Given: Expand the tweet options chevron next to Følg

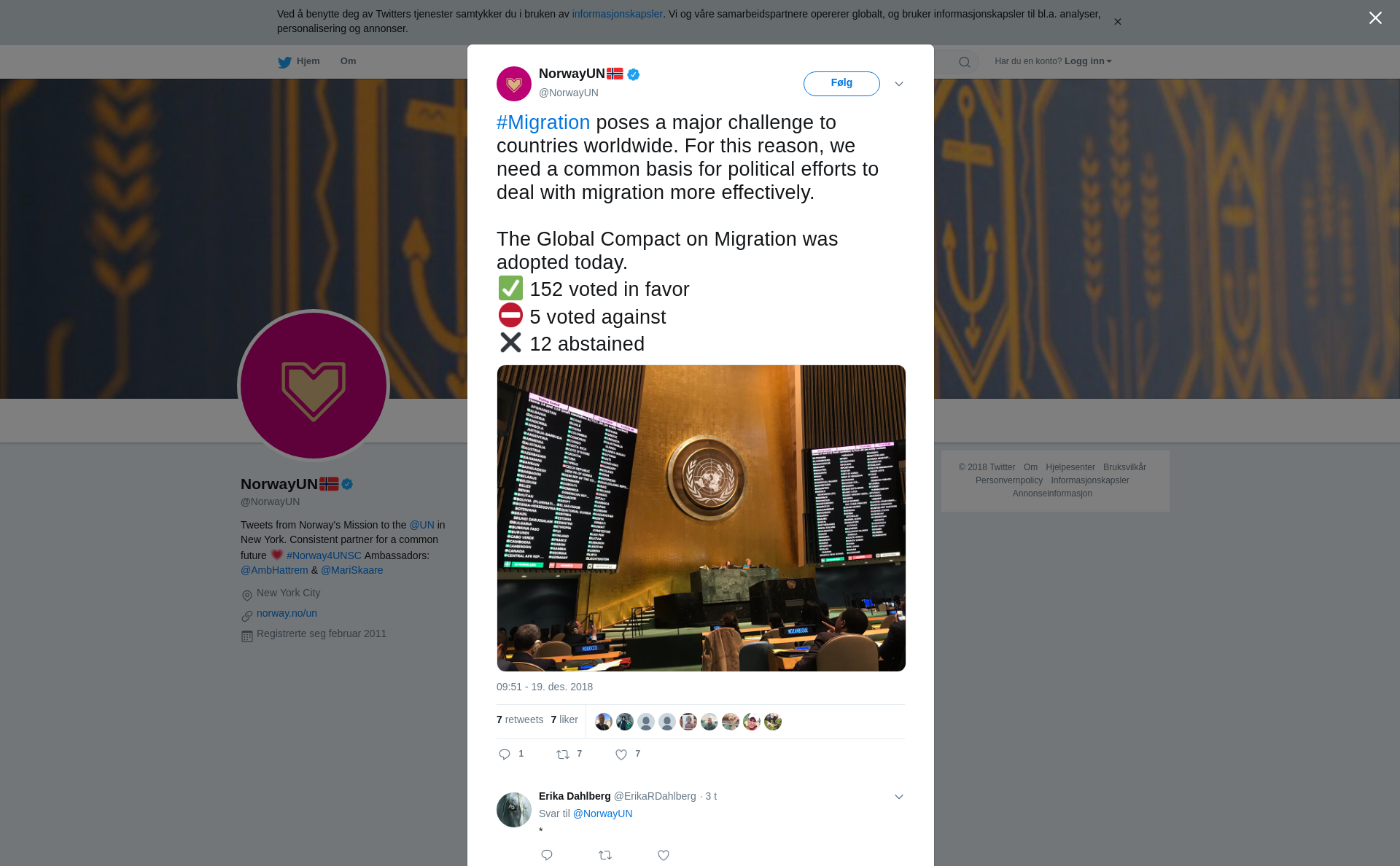Looking at the screenshot, I should pos(899,84).
